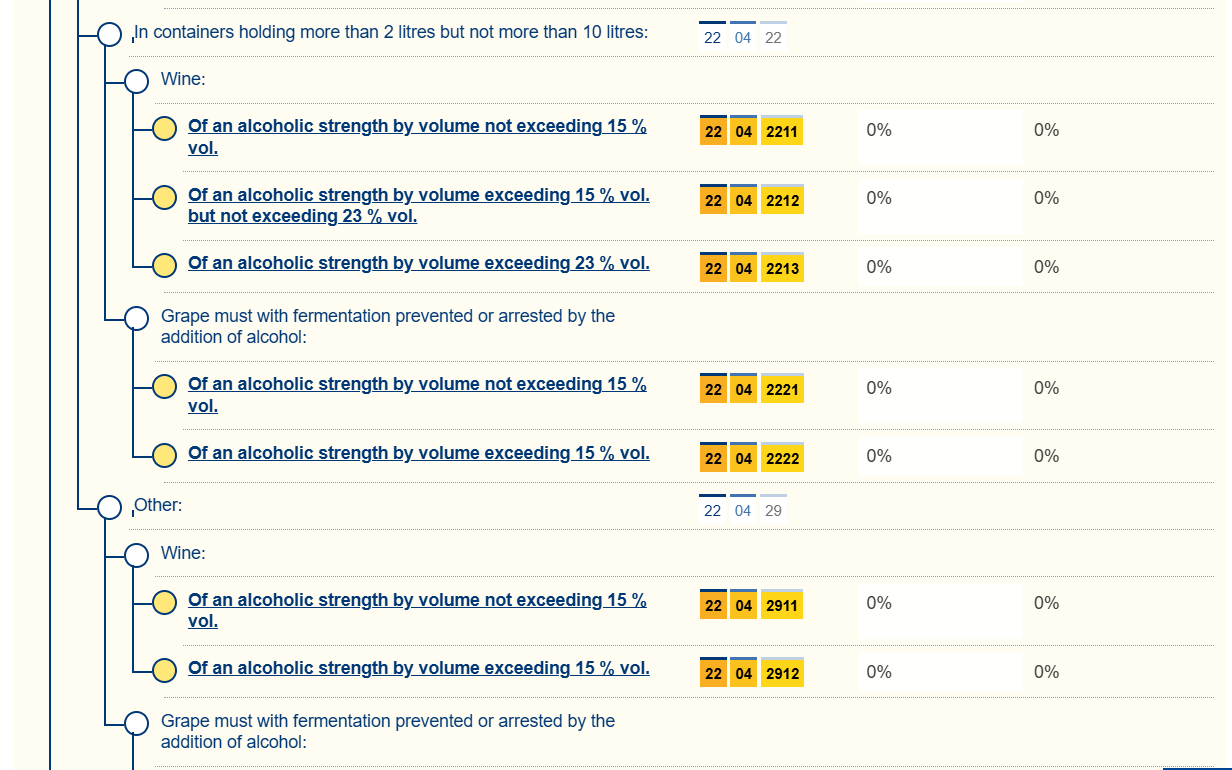Image resolution: width=1232 pixels, height=770 pixels.
Task: Select the 2211 commodity code badge
Action: click(782, 131)
